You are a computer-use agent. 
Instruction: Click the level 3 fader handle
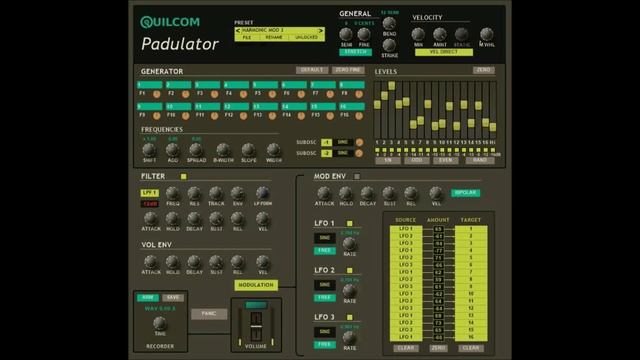tap(391, 86)
